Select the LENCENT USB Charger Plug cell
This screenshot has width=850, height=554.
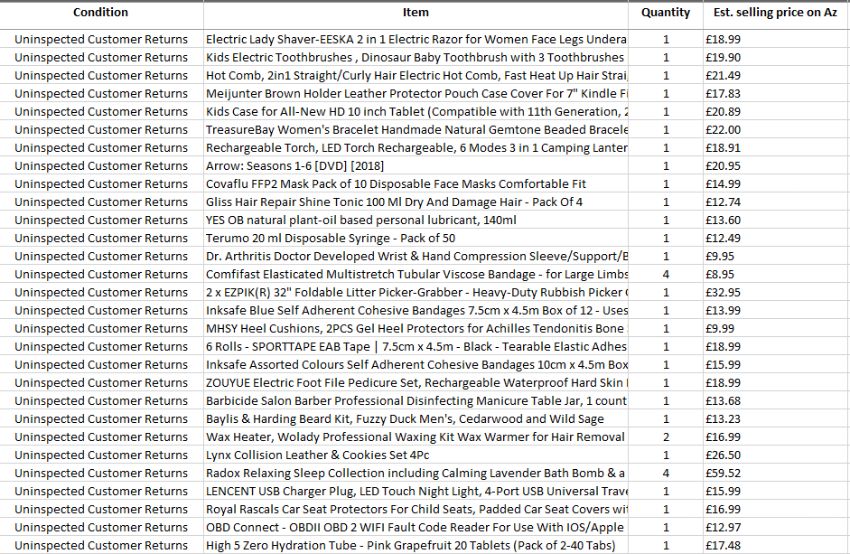(416, 491)
